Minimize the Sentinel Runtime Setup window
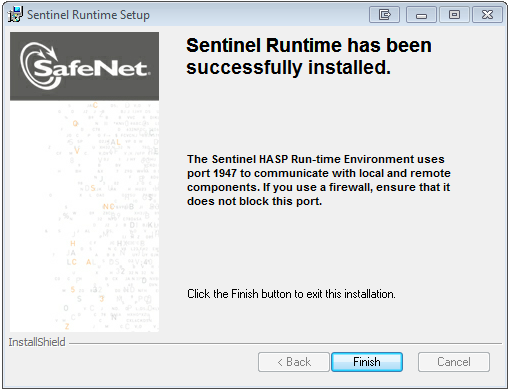This screenshot has width=515, height=392. click(421, 15)
